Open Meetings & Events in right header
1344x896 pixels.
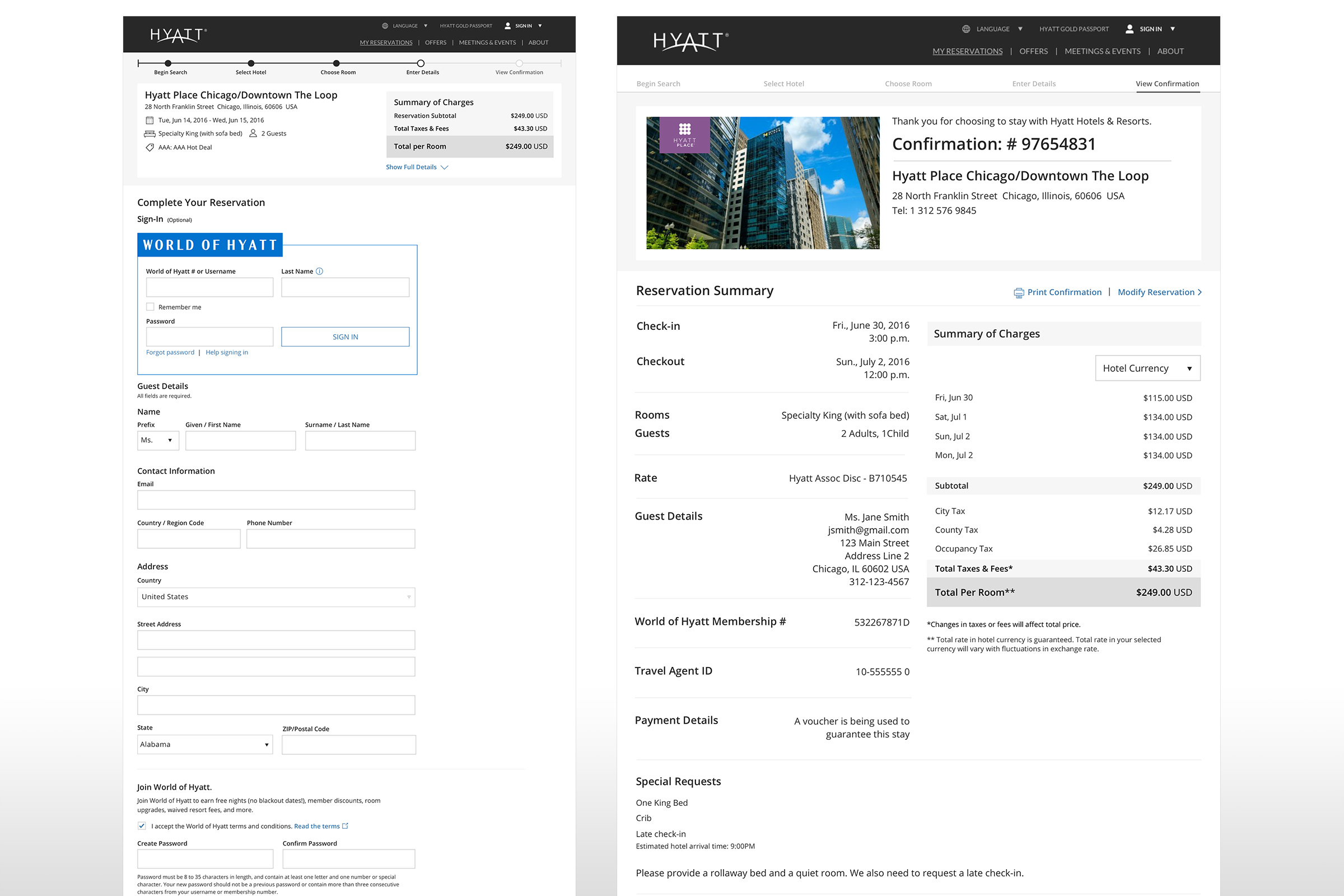click(1102, 52)
